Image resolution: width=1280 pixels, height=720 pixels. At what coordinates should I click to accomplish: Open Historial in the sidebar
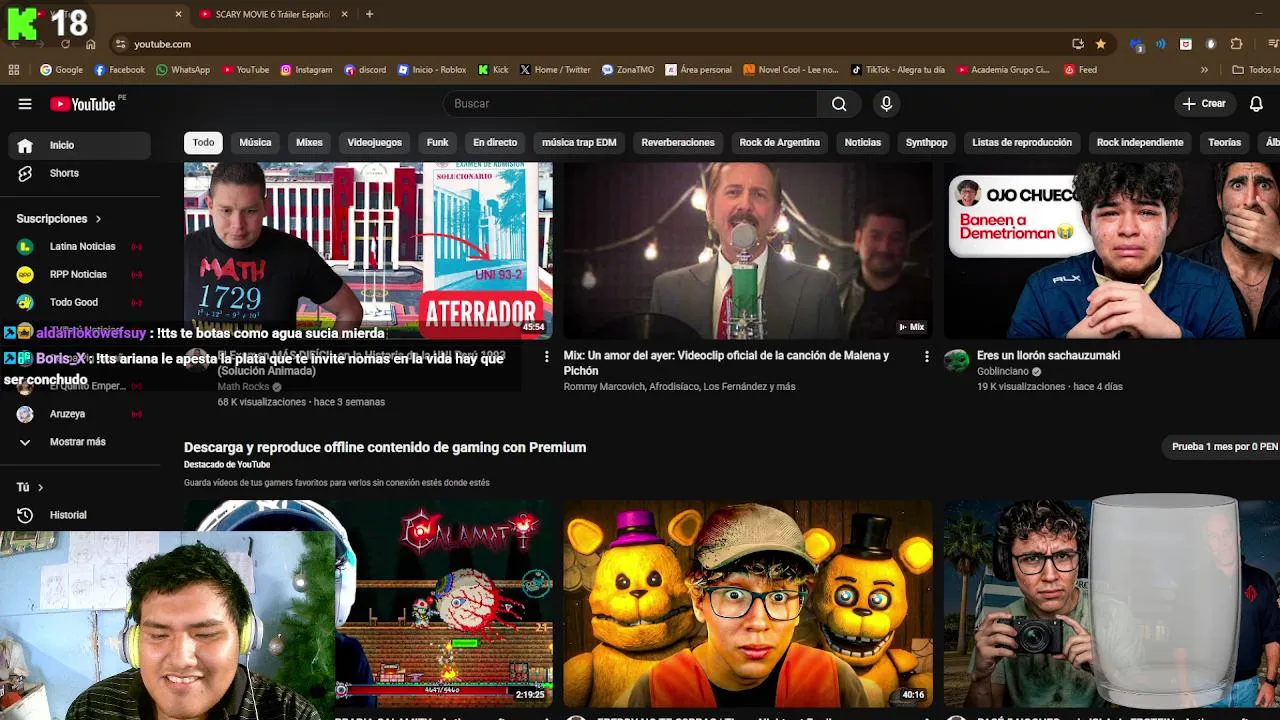point(80,515)
